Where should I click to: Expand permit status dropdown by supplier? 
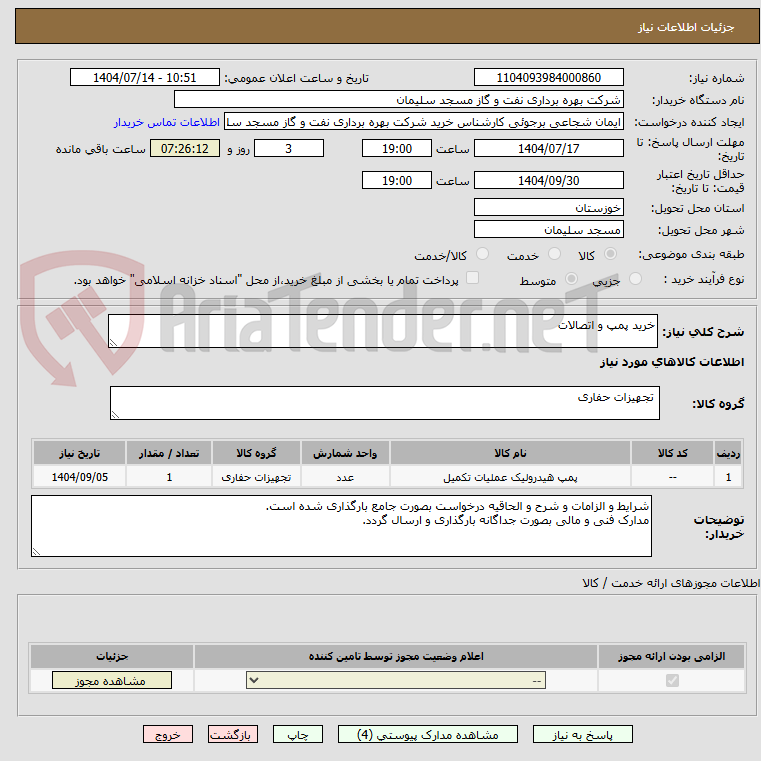pos(396,680)
